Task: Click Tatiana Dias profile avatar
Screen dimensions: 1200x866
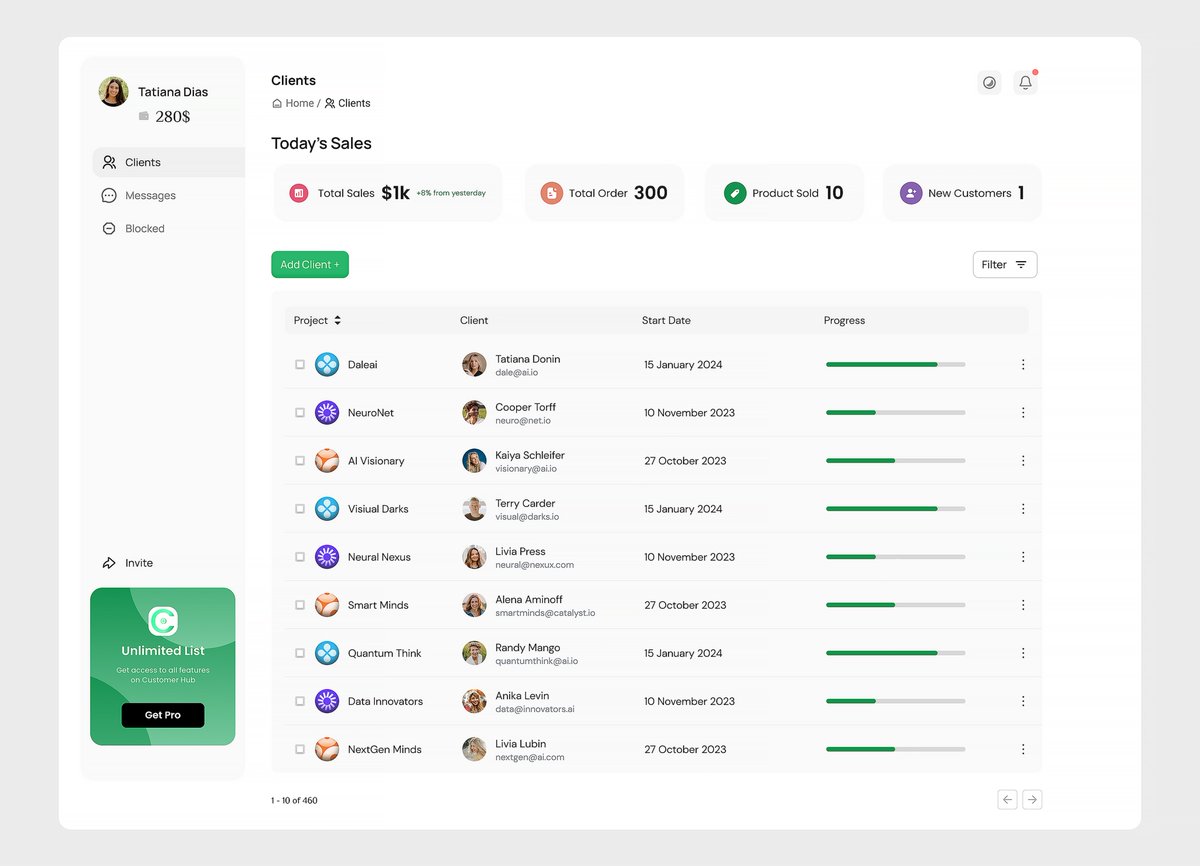Action: click(x=113, y=91)
